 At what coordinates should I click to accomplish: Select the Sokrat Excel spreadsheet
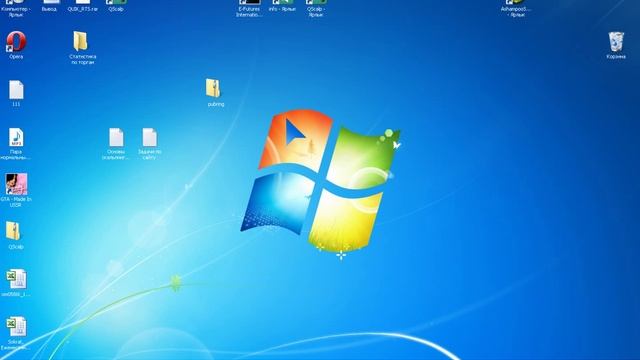click(16, 333)
